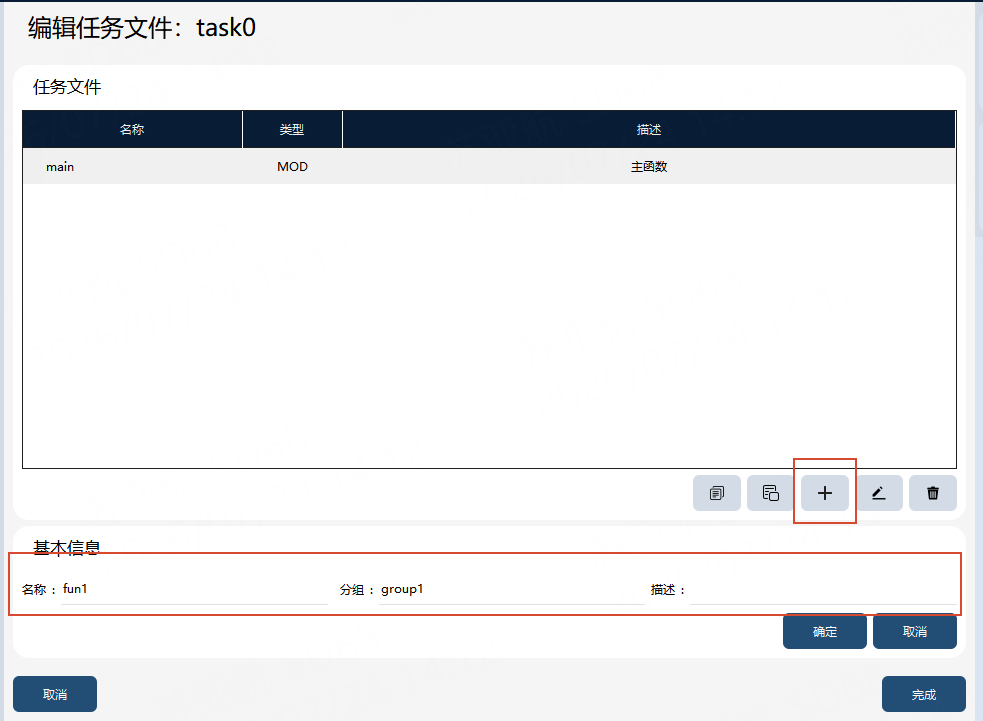Confirm basic info with 确定 button
The height and width of the screenshot is (721, 983).
(x=824, y=631)
